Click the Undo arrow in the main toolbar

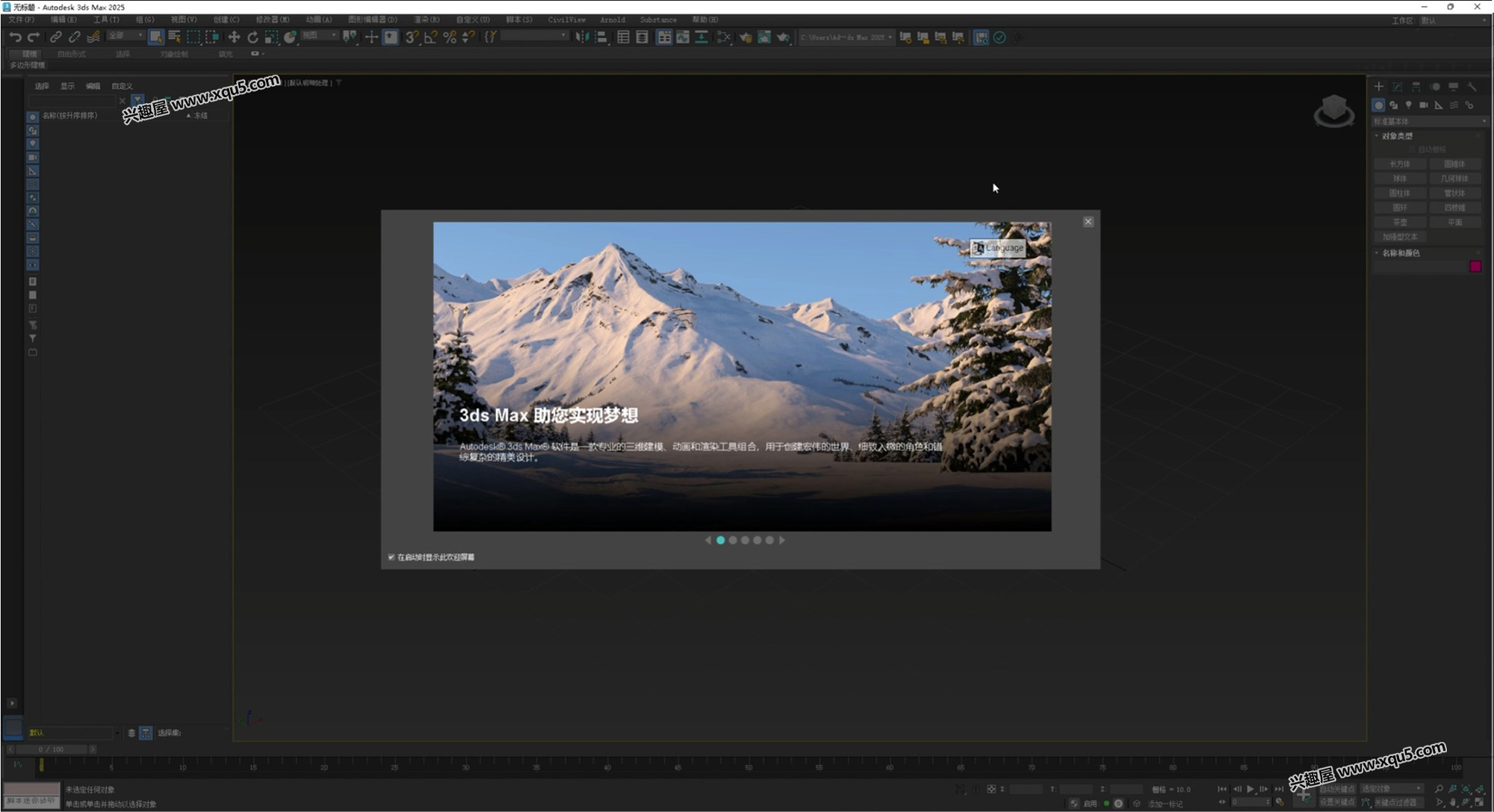[15, 37]
